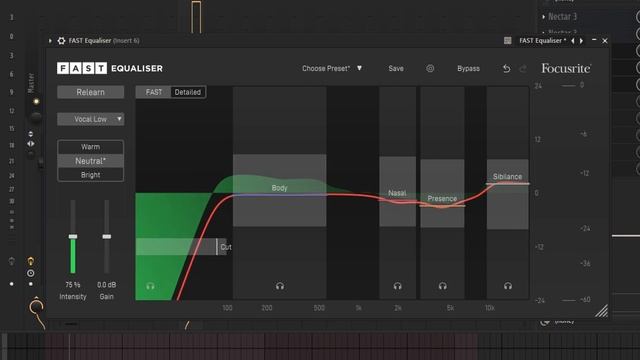Open the Vocal Low profile dropdown

click(x=91, y=119)
